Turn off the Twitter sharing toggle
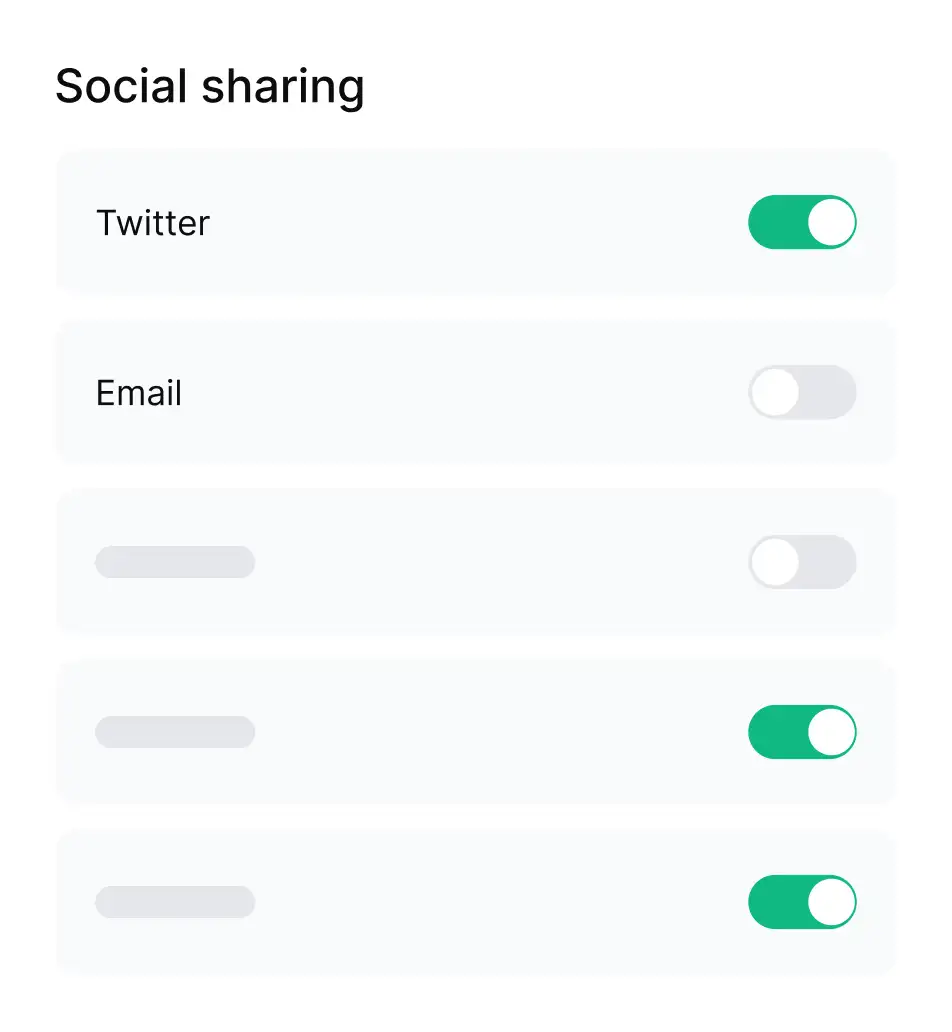952x1032 pixels. (802, 222)
